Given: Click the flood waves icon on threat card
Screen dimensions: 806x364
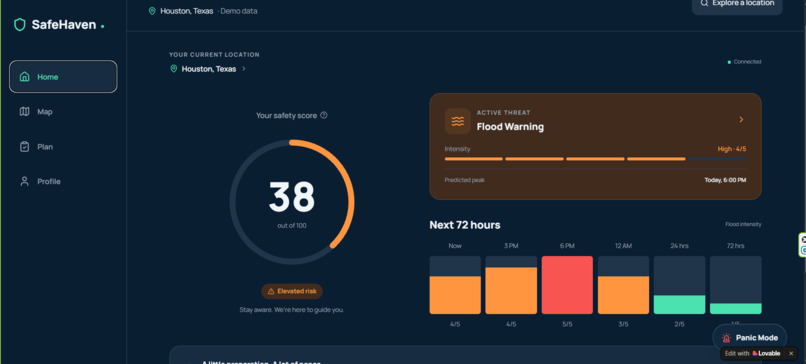Looking at the screenshot, I should click(457, 121).
